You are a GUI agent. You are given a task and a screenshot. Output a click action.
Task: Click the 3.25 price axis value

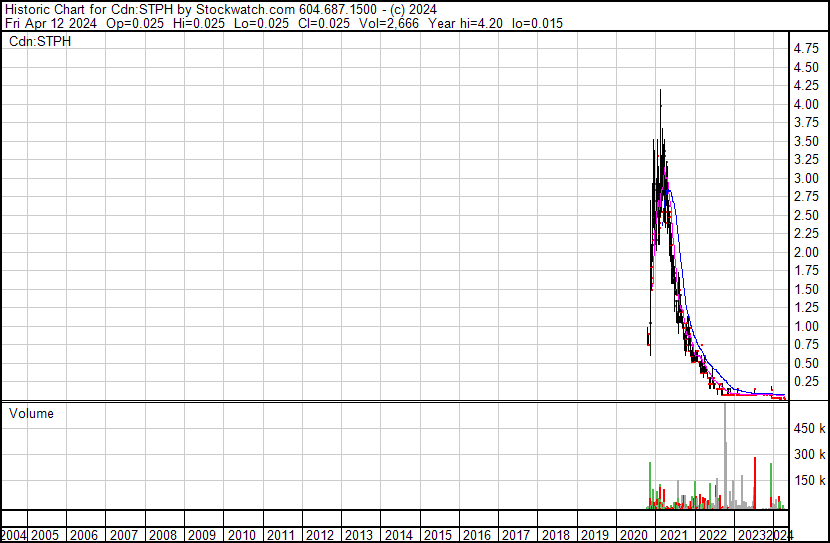806,160
